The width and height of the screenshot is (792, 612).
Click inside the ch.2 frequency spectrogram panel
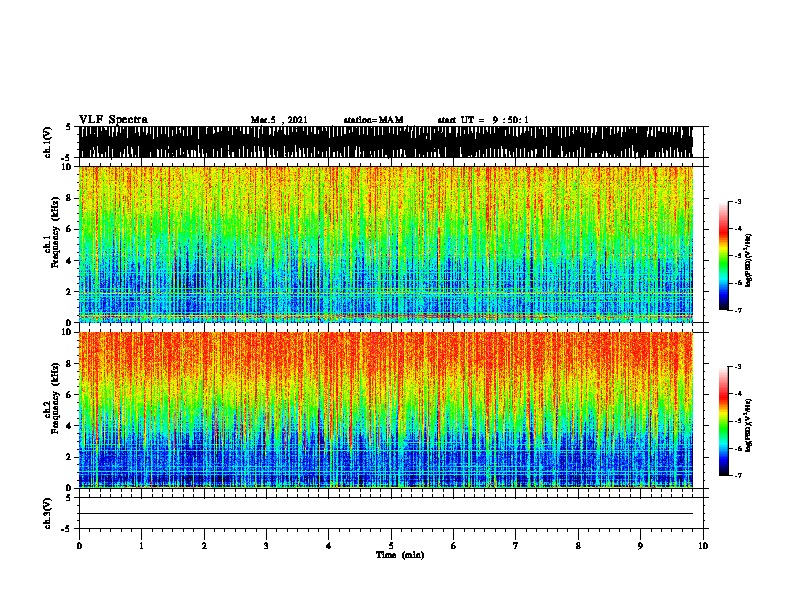(386, 410)
